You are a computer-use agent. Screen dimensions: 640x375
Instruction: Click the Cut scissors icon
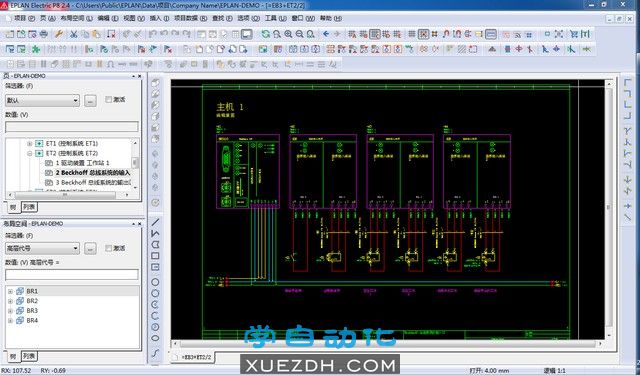coord(73,34)
